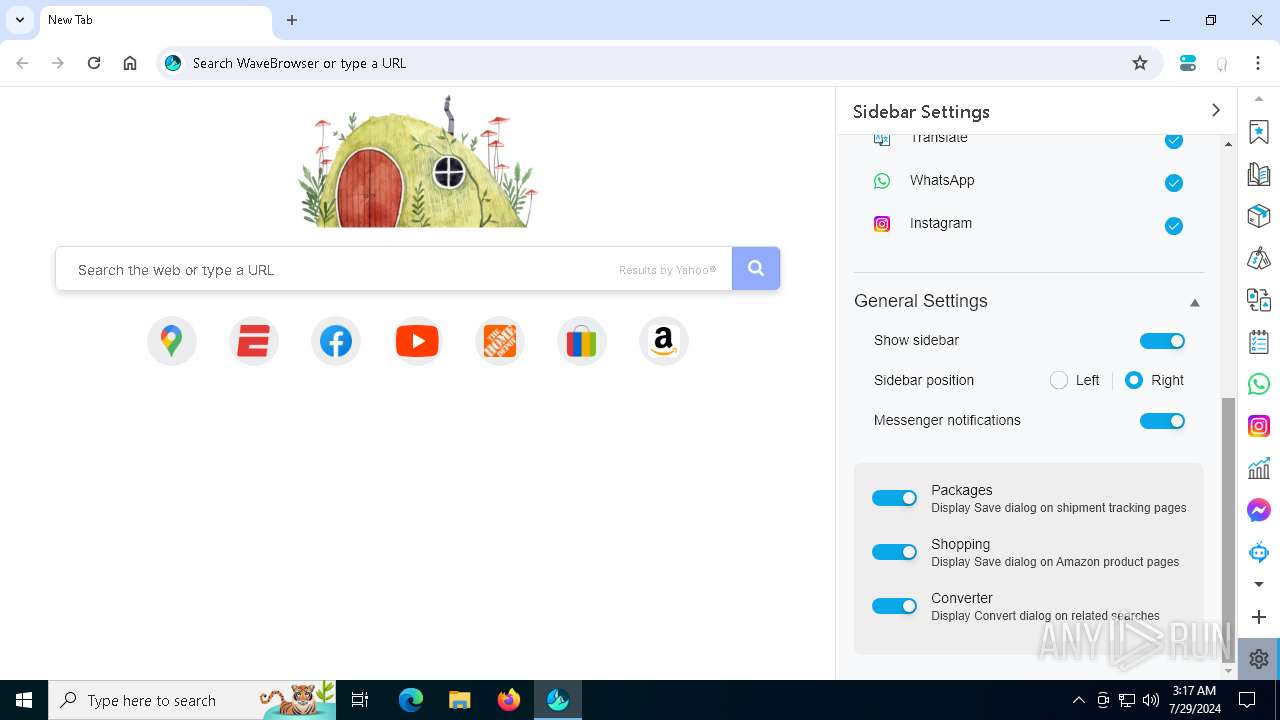Image resolution: width=1280 pixels, height=720 pixels.
Task: Uncheck the Instagram sidebar item
Action: [x=1174, y=226]
